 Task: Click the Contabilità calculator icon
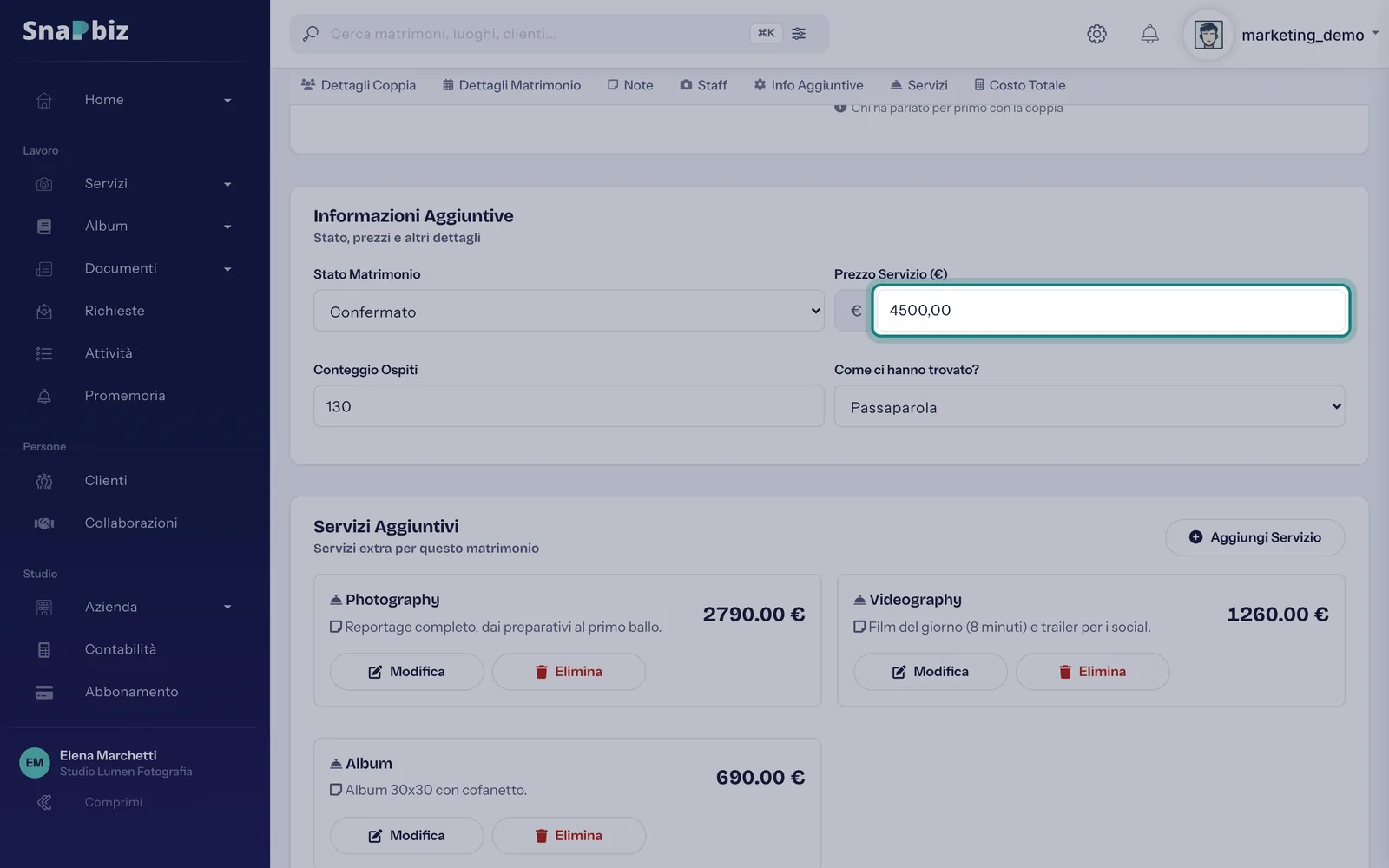(x=44, y=650)
